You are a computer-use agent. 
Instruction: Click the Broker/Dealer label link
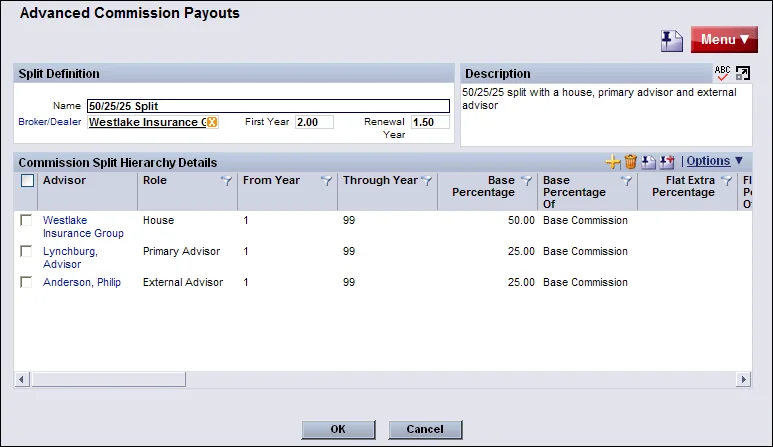50,122
